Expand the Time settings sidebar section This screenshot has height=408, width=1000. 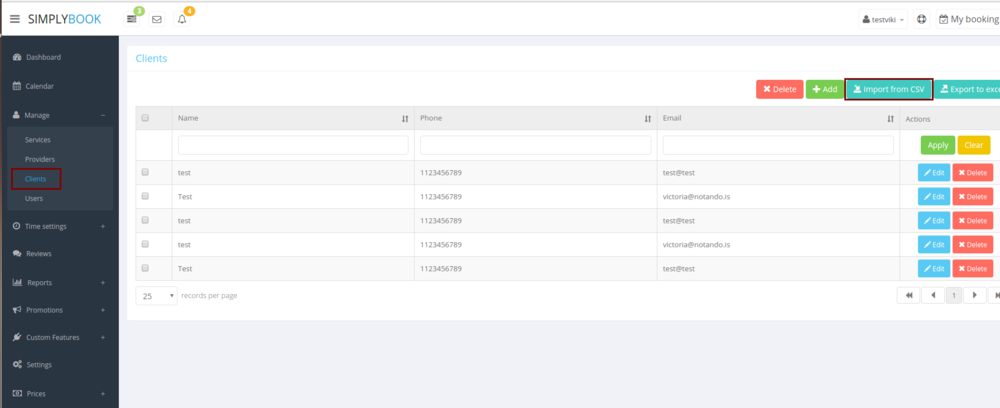(59, 226)
